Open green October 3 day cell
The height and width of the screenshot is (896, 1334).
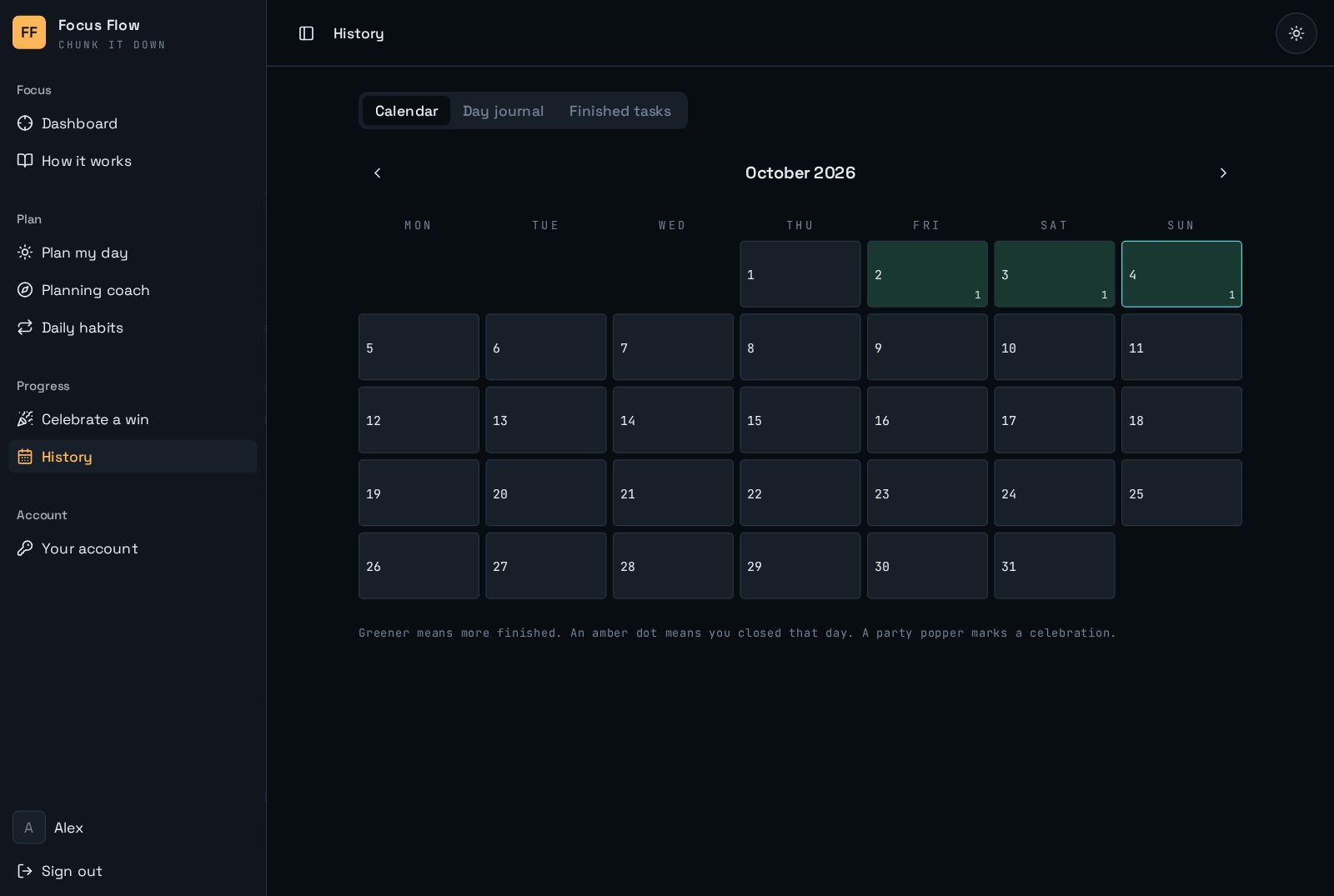(1054, 274)
